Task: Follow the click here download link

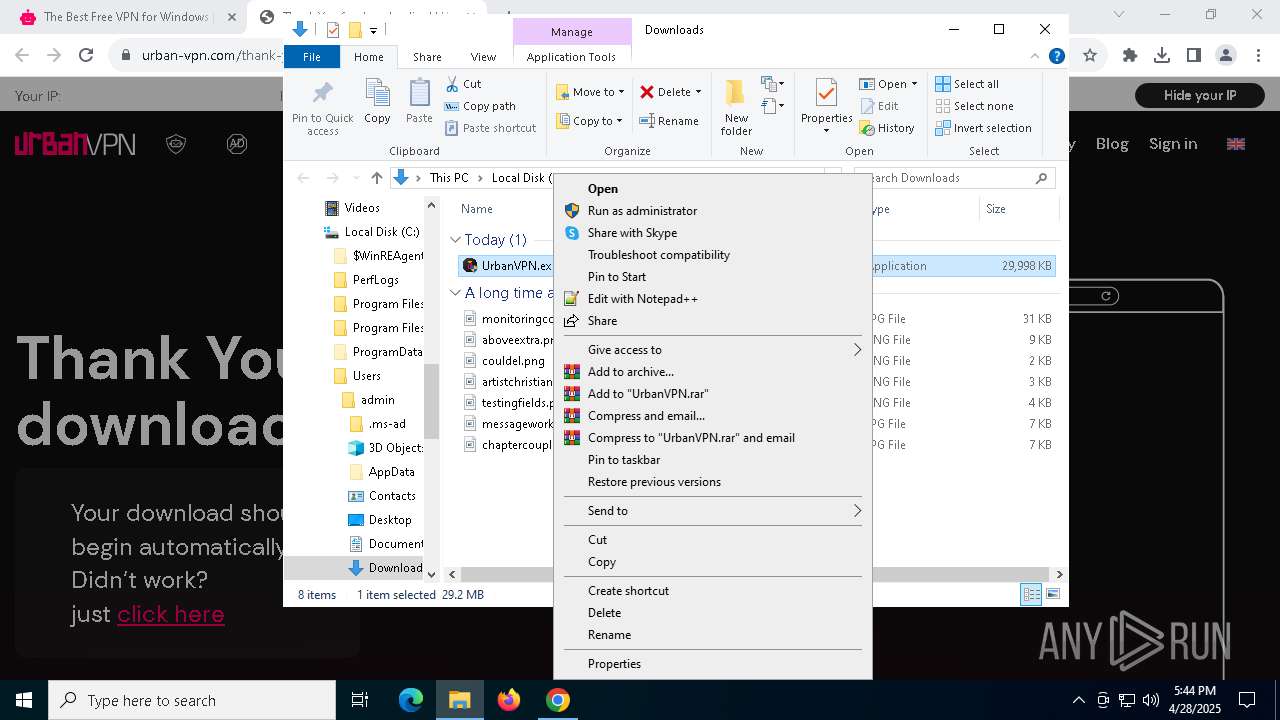Action: pyautogui.click(x=171, y=614)
